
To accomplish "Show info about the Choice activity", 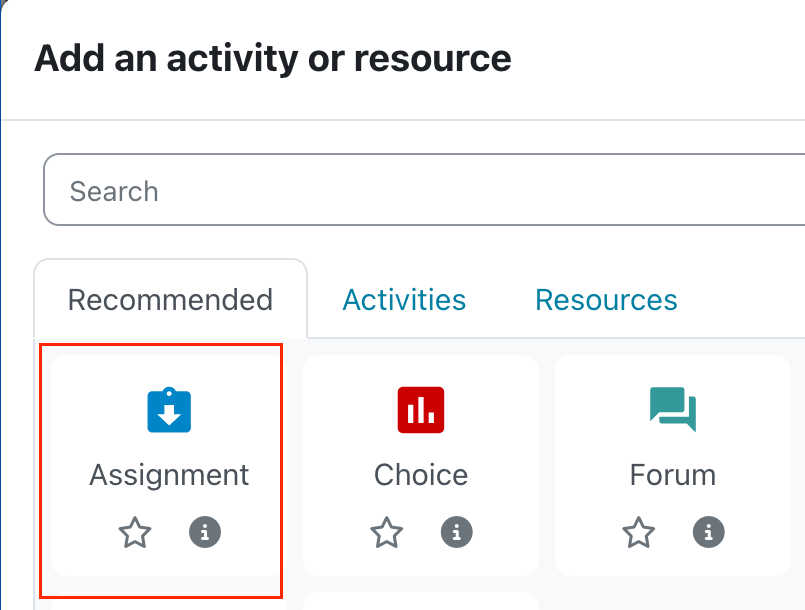I will click(457, 533).
